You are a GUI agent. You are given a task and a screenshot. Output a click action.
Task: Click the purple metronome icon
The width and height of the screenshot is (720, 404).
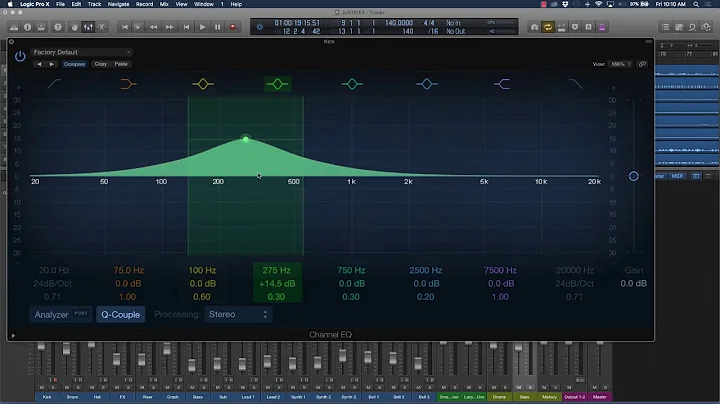(602, 27)
